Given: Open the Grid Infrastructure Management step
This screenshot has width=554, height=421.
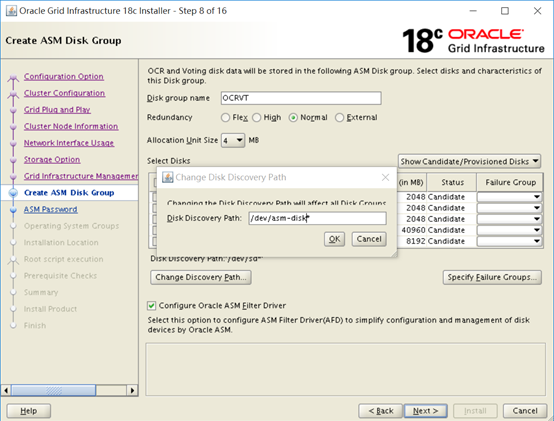Looking at the screenshot, I should (81, 176).
